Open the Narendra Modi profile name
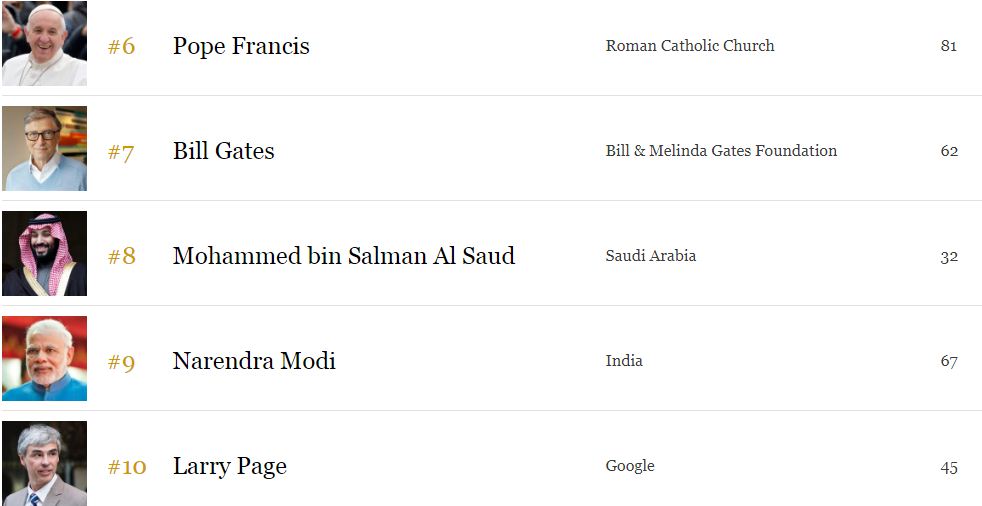Screen dimensions: 982x506 (254, 361)
